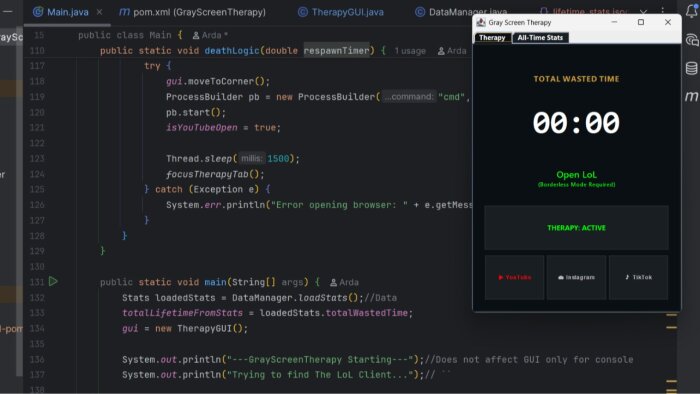
Task: Click '1 usage' inlay hint on deathLogic
Action: tap(410, 51)
